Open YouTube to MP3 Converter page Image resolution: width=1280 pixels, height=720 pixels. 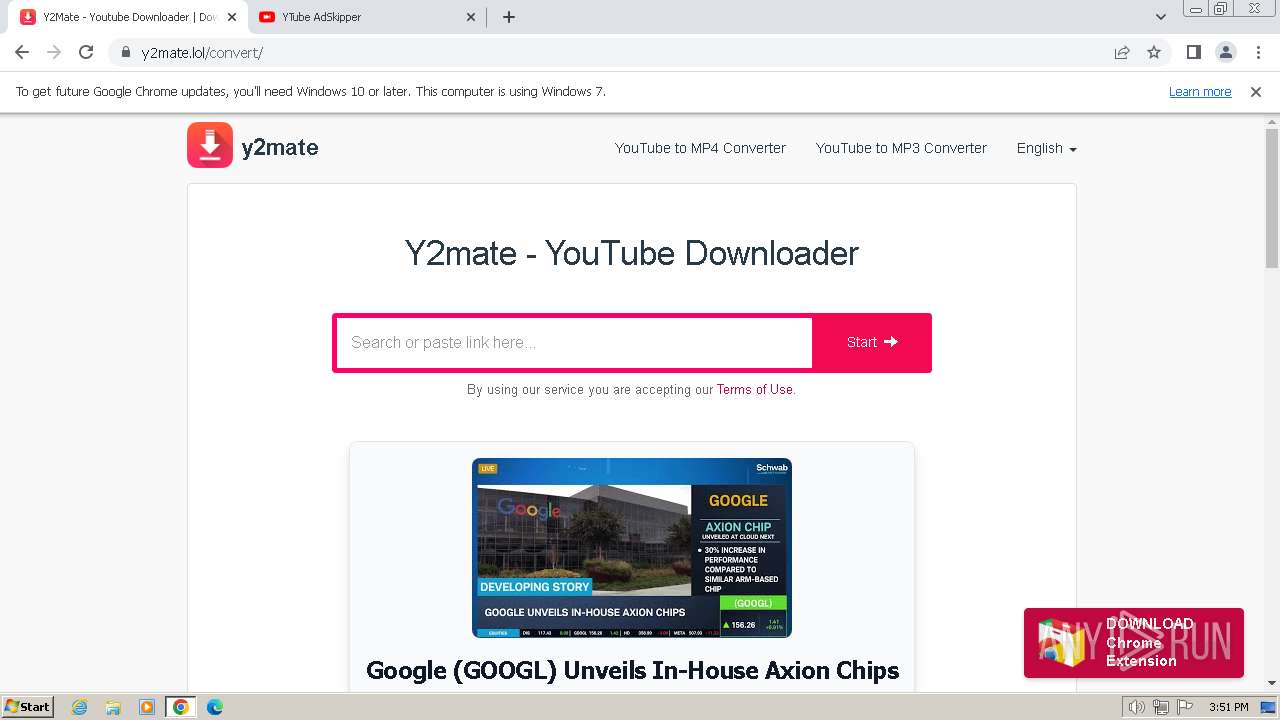click(x=901, y=148)
